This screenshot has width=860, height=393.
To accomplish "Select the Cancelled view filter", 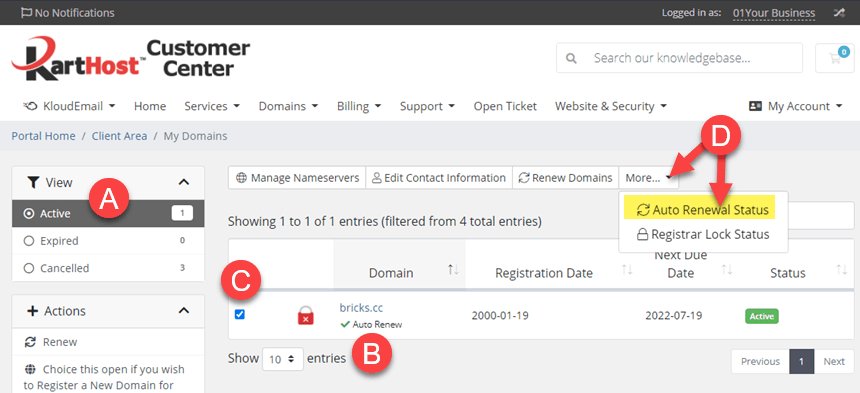I will (108, 268).
